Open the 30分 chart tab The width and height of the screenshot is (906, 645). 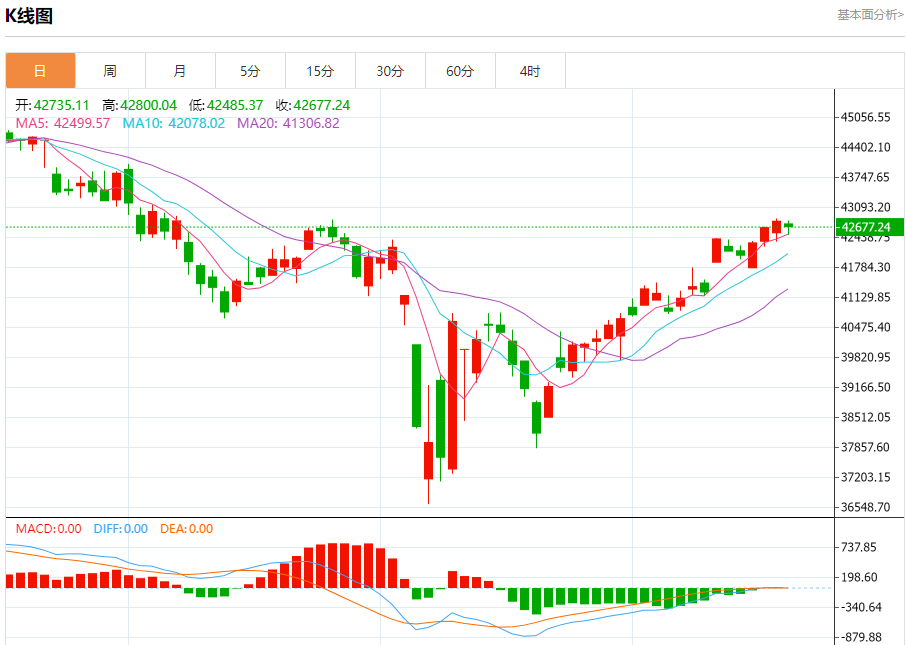[x=390, y=71]
